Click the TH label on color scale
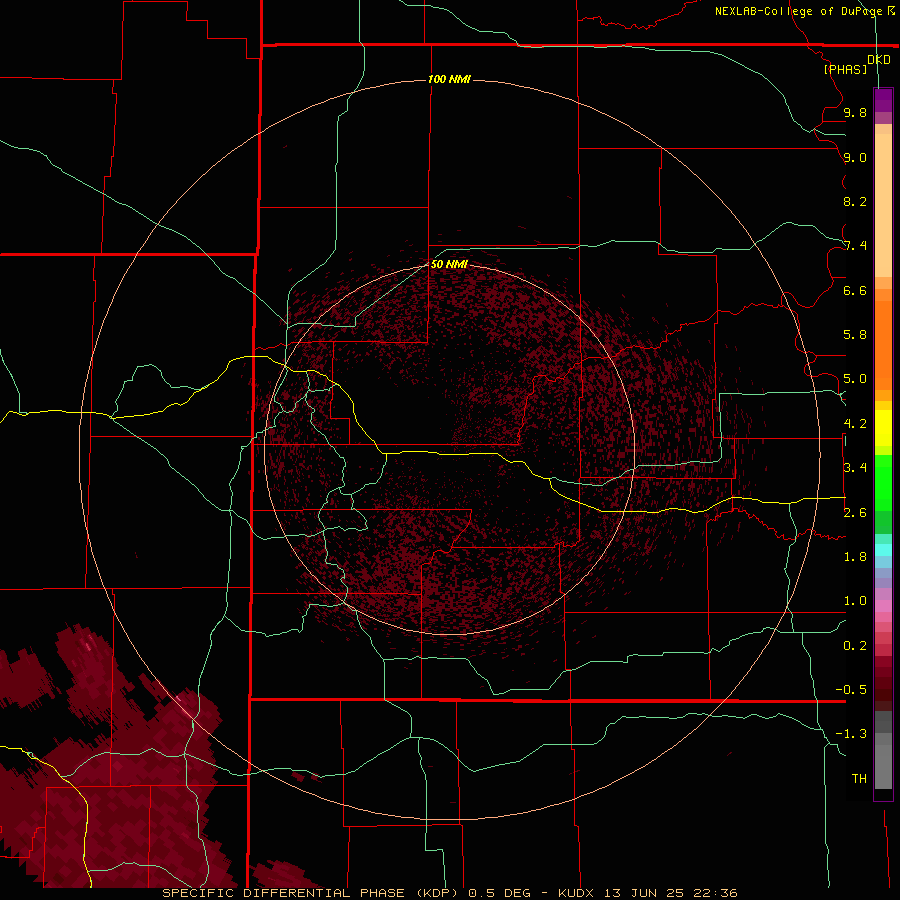900x900 pixels. tap(859, 778)
